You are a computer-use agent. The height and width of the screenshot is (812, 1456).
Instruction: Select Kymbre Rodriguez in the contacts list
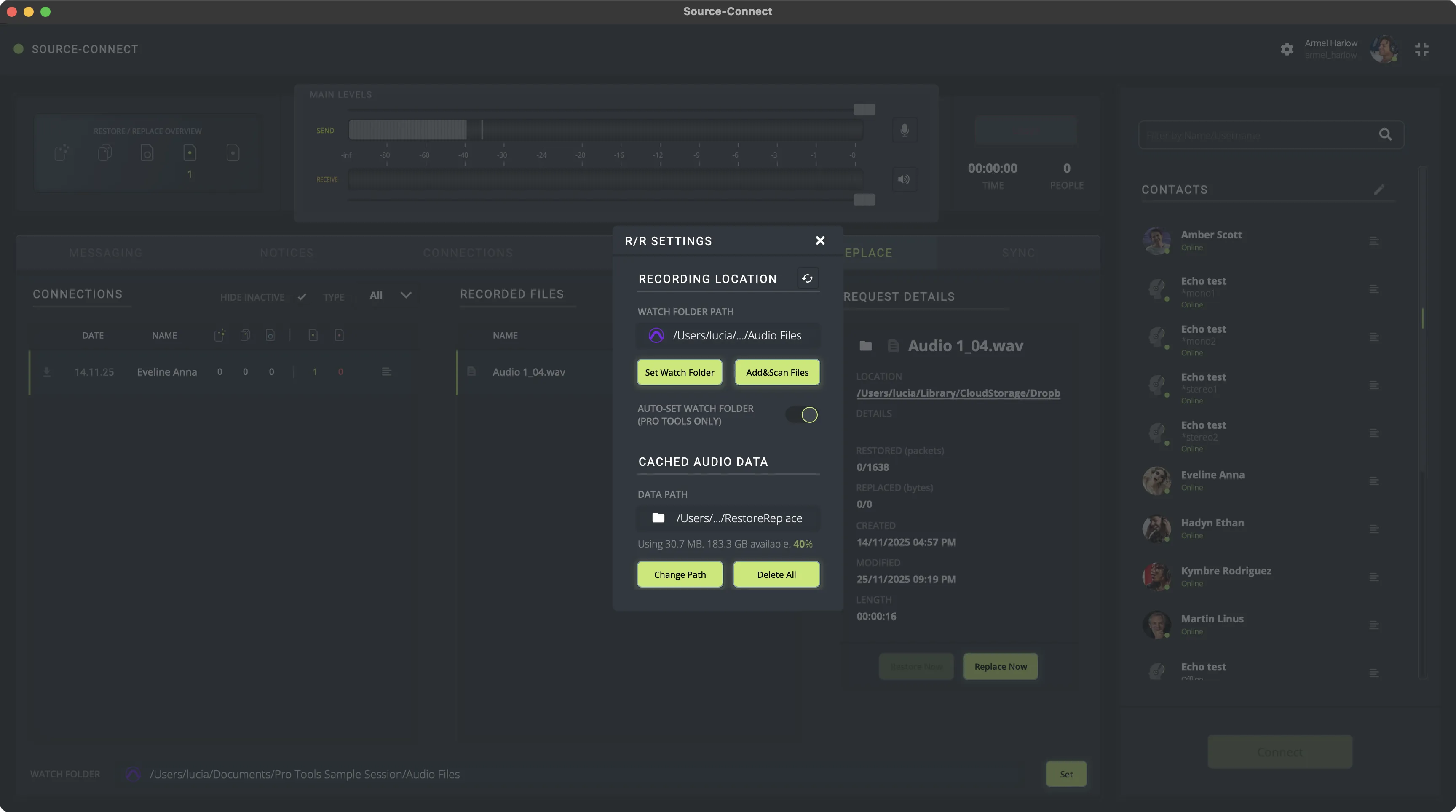[1226, 571]
